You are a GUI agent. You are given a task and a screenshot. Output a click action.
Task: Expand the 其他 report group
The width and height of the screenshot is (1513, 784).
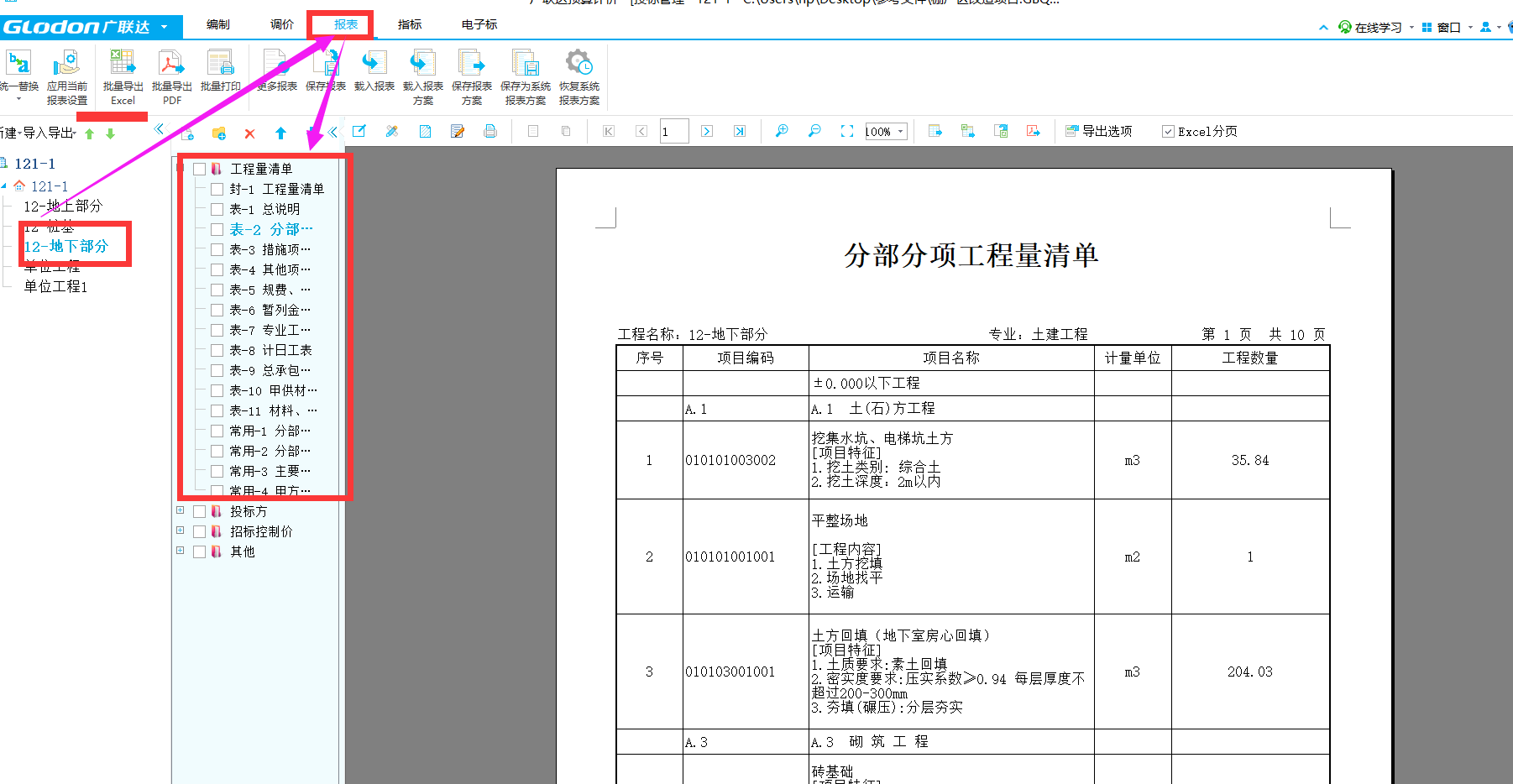(x=180, y=551)
